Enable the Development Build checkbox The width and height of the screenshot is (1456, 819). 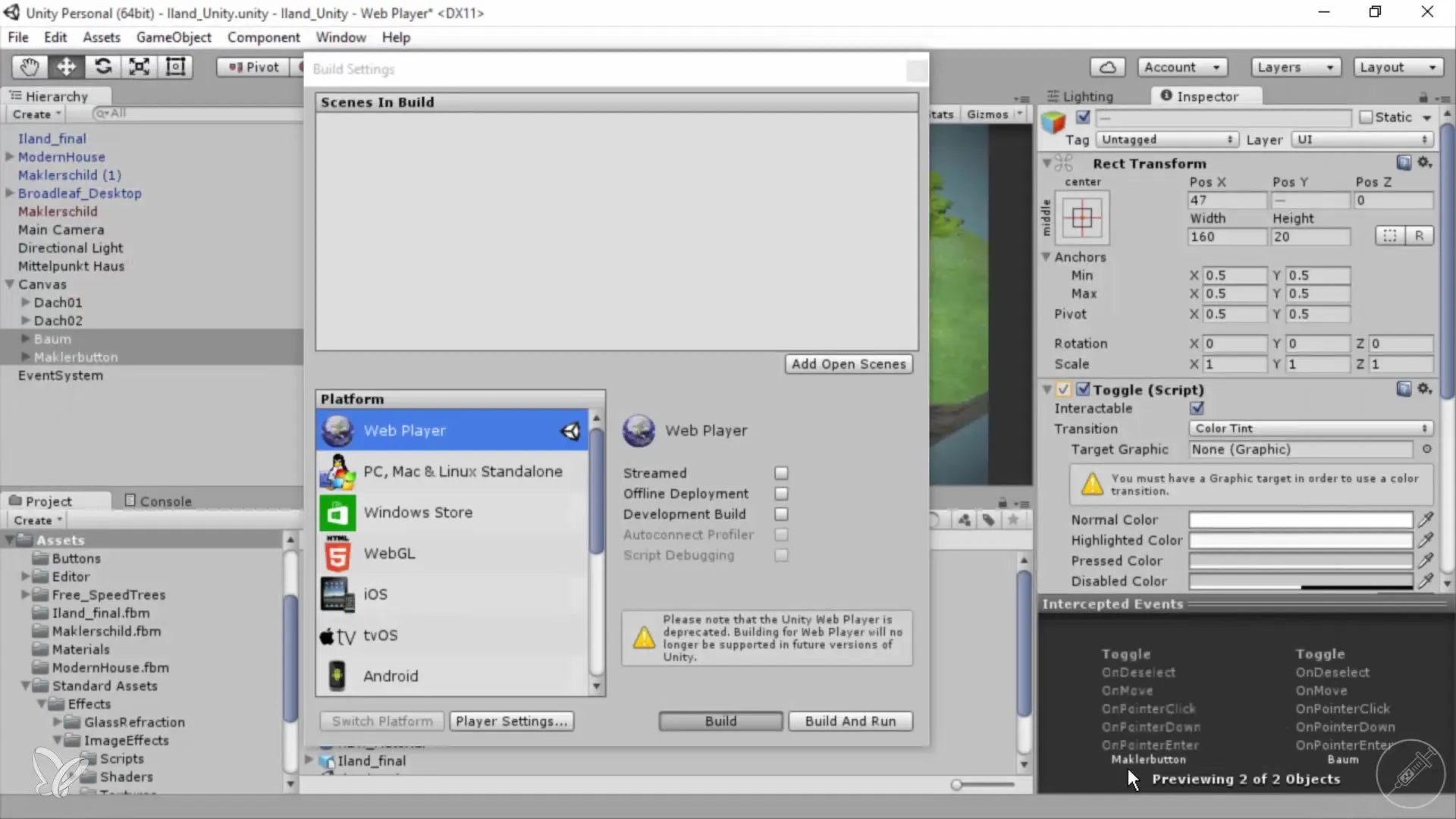coord(781,513)
